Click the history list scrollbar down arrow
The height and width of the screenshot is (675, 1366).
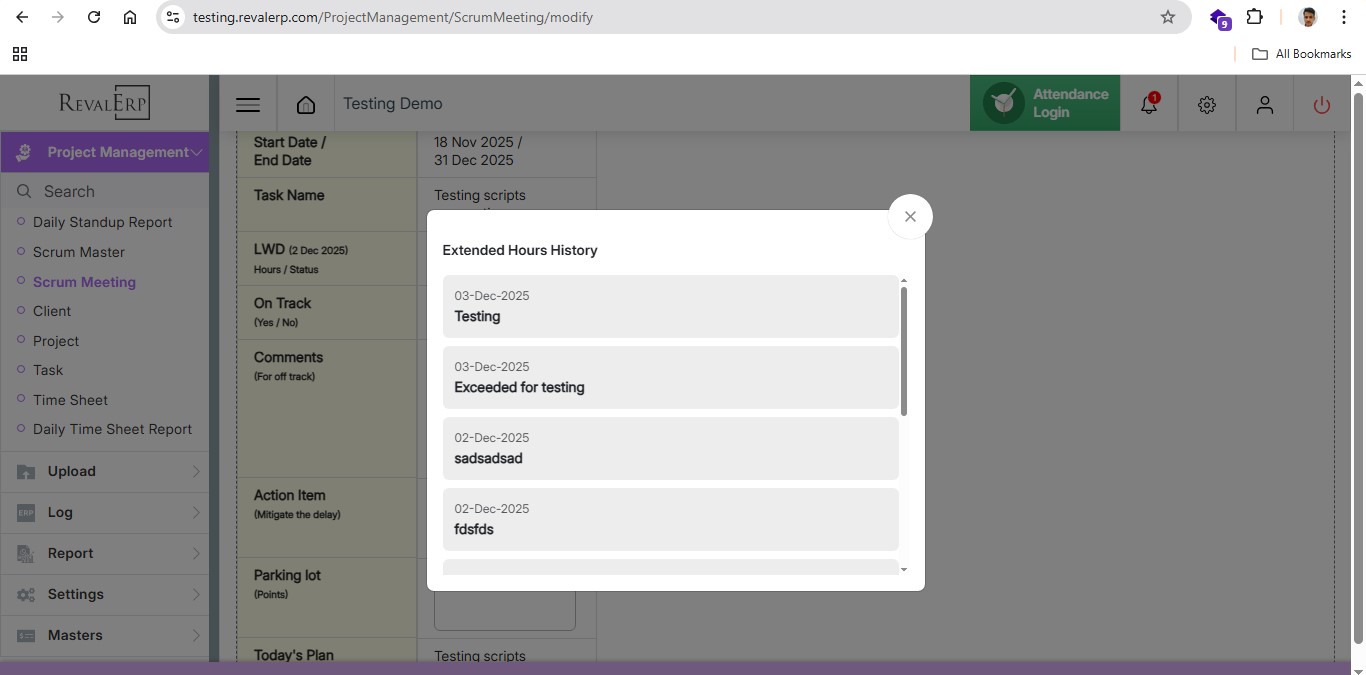click(x=904, y=569)
